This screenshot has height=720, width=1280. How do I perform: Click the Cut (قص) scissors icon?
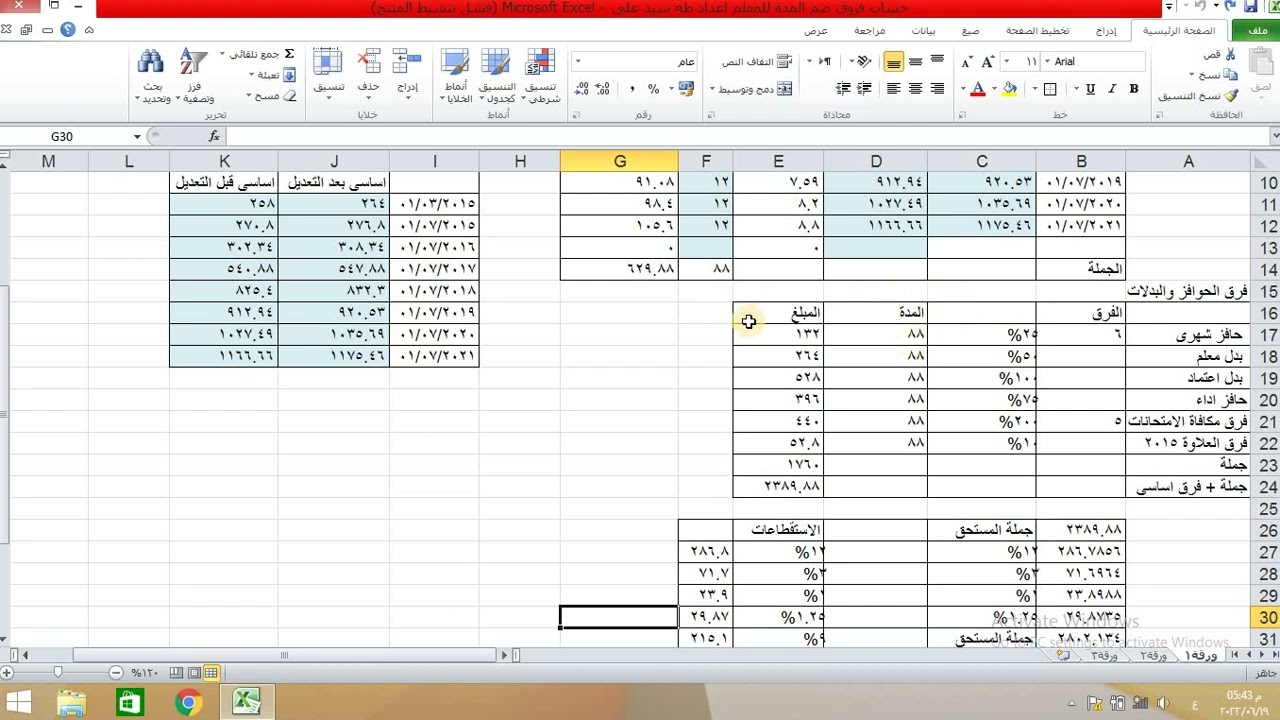1230,54
